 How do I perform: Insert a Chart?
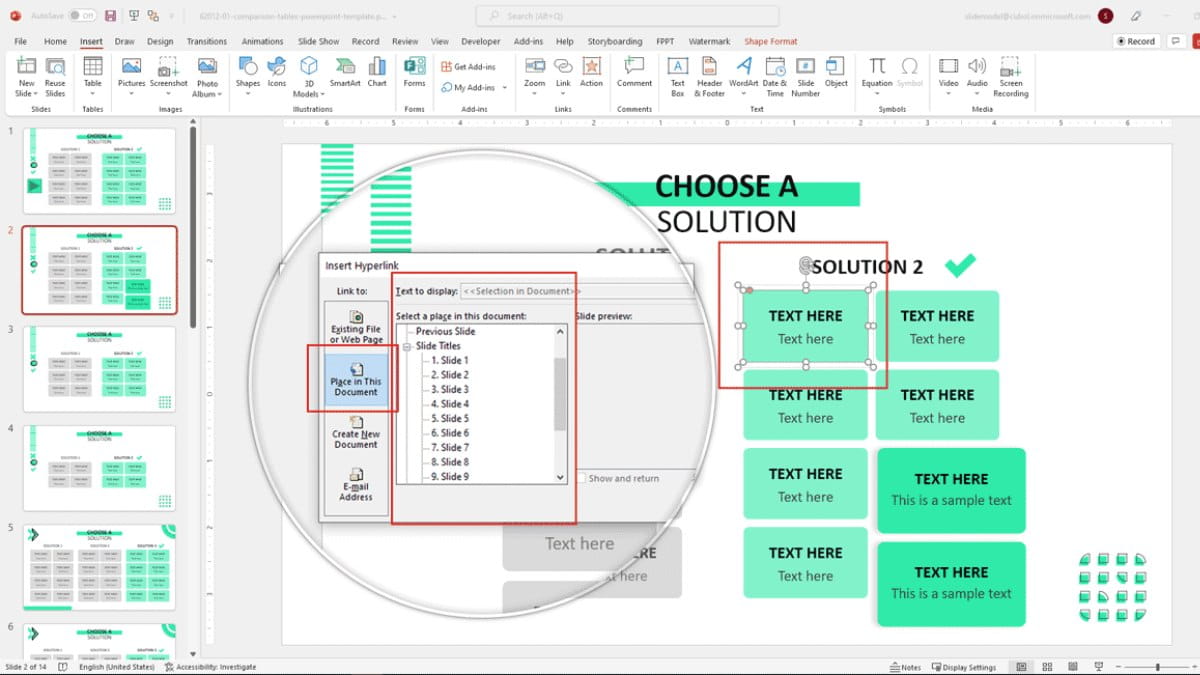[x=377, y=70]
